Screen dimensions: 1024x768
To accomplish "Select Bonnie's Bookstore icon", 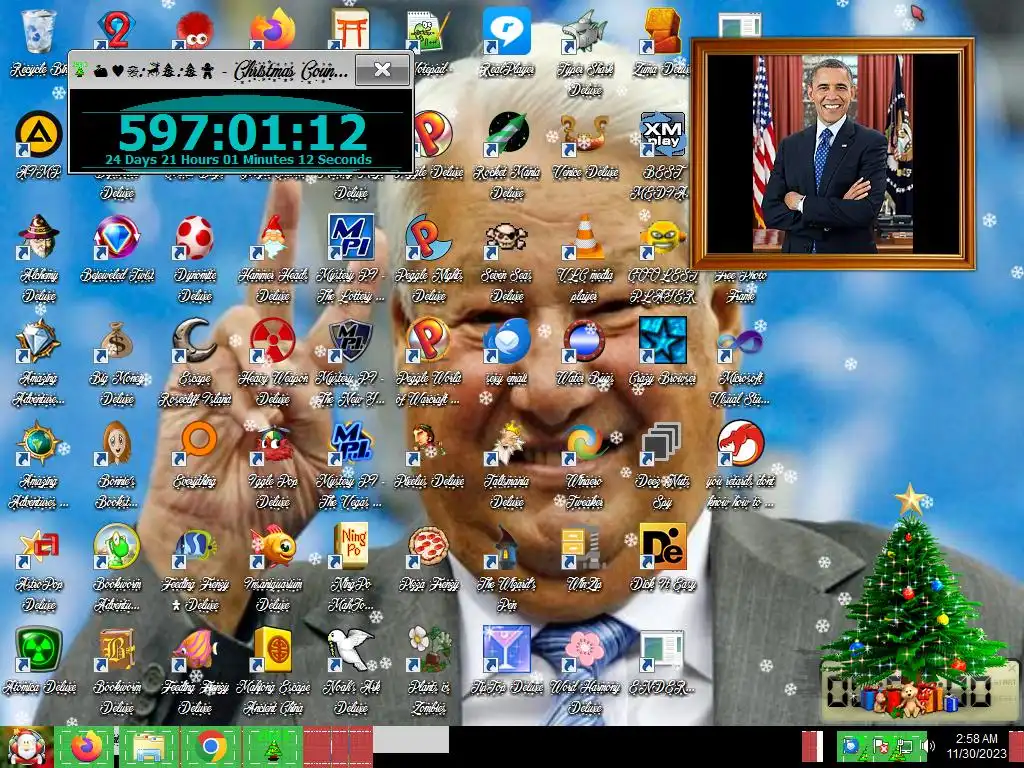I will [x=116, y=443].
